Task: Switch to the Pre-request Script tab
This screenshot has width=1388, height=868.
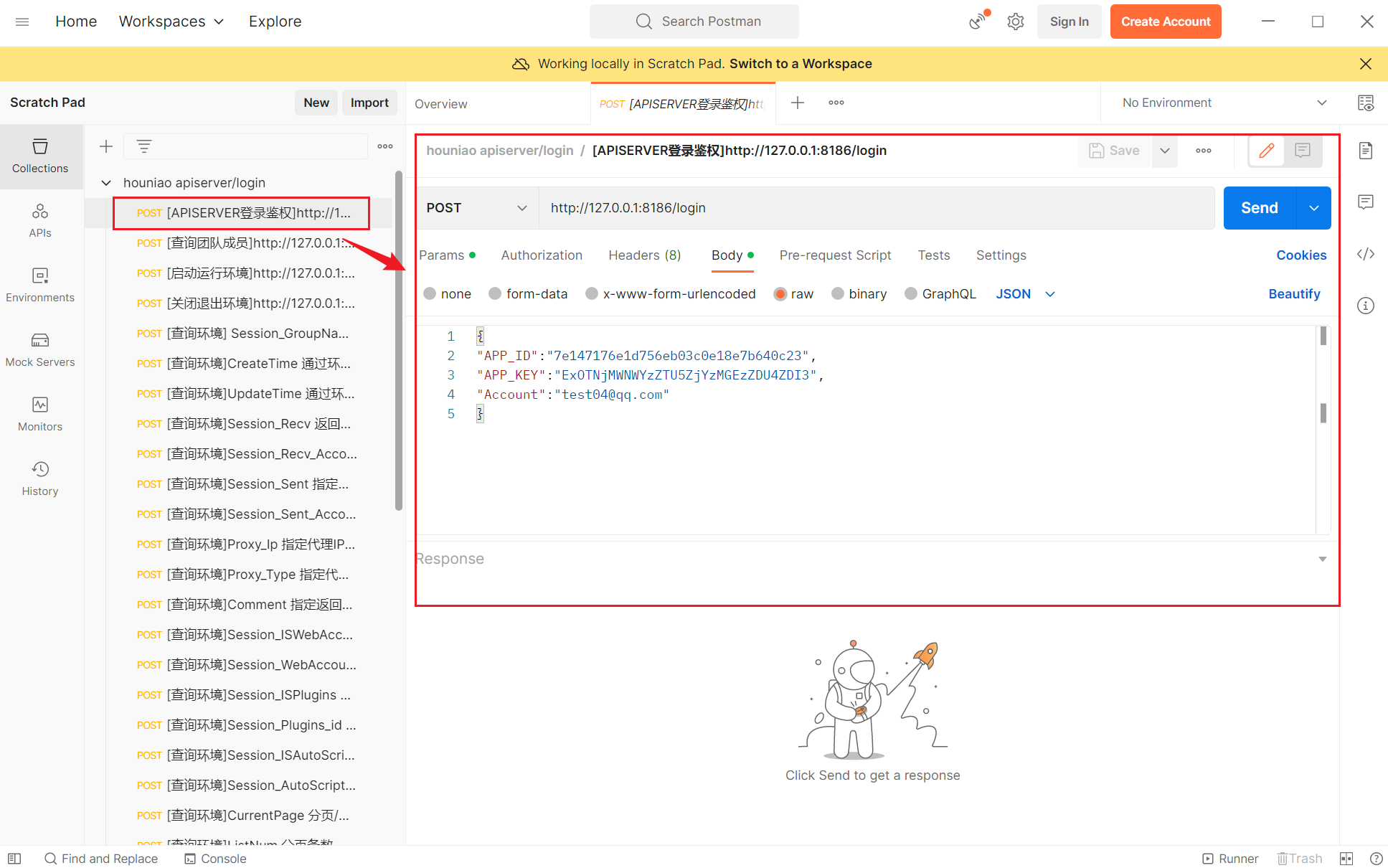Action: click(x=835, y=255)
